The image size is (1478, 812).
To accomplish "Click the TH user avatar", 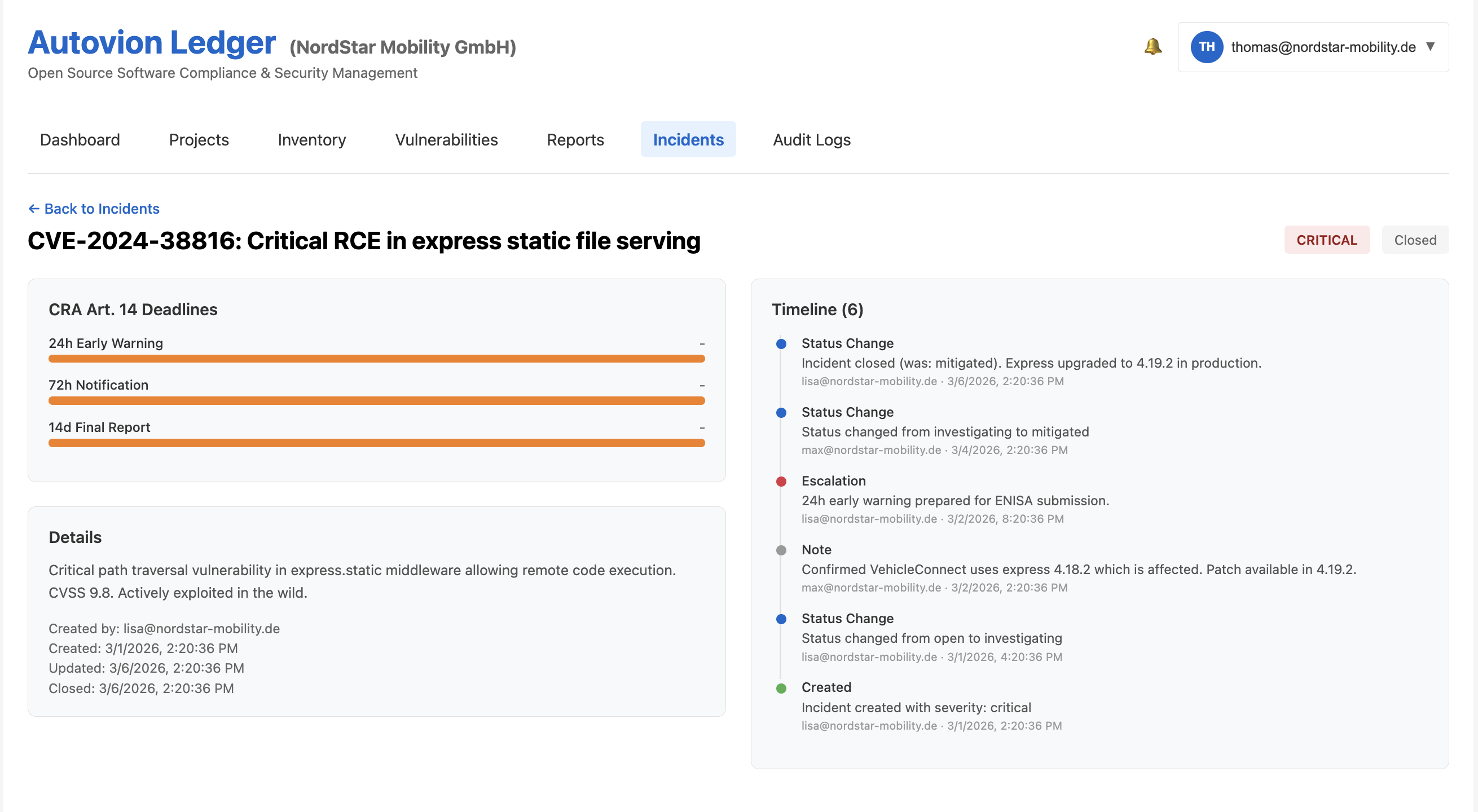I will point(1207,47).
